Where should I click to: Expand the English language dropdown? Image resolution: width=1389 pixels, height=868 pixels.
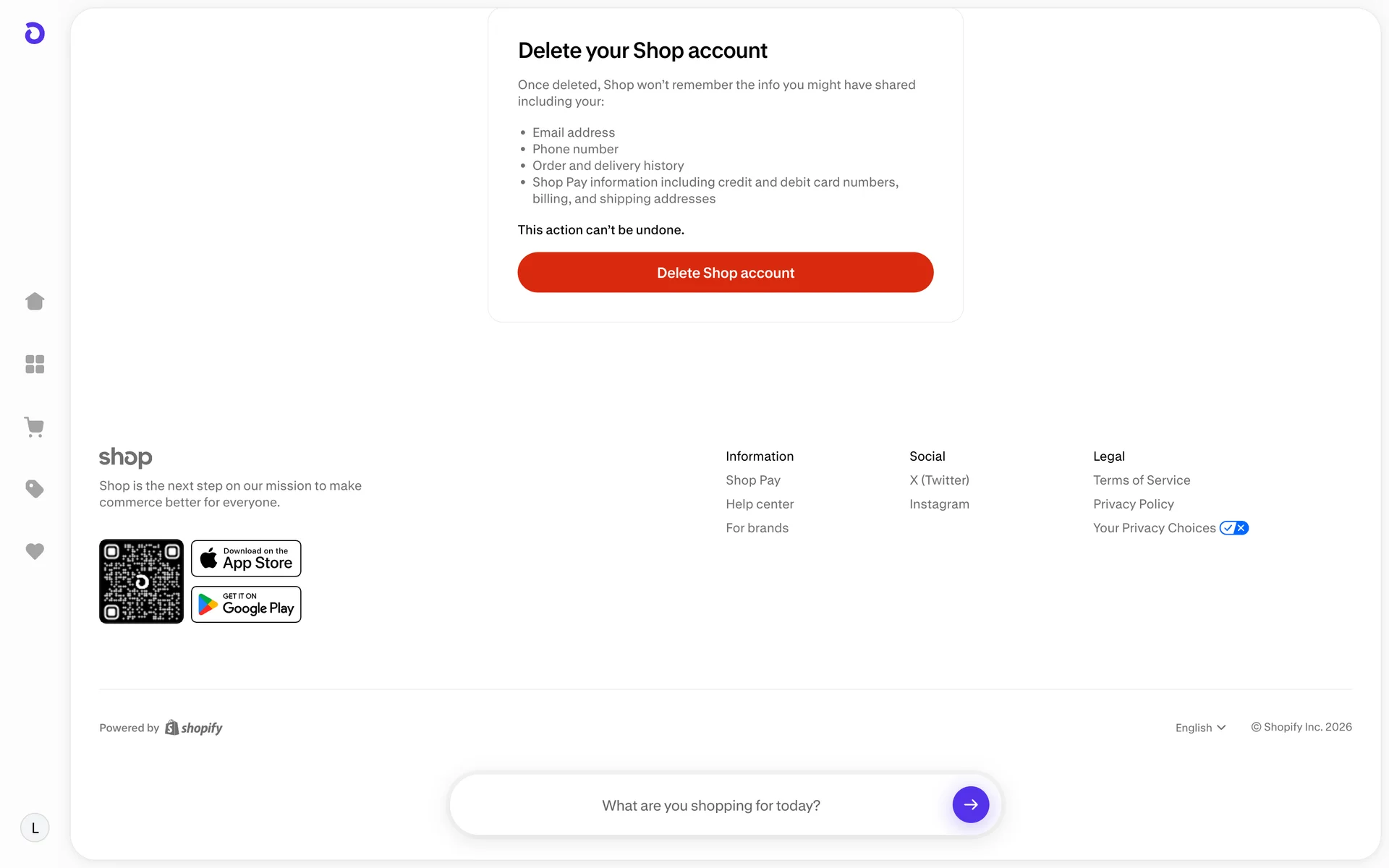pos(1200,728)
